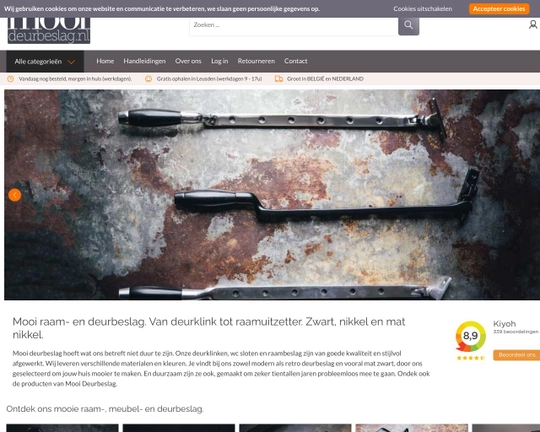Click 'Vandaag nog besteld, morgen in huis' text

point(75,79)
